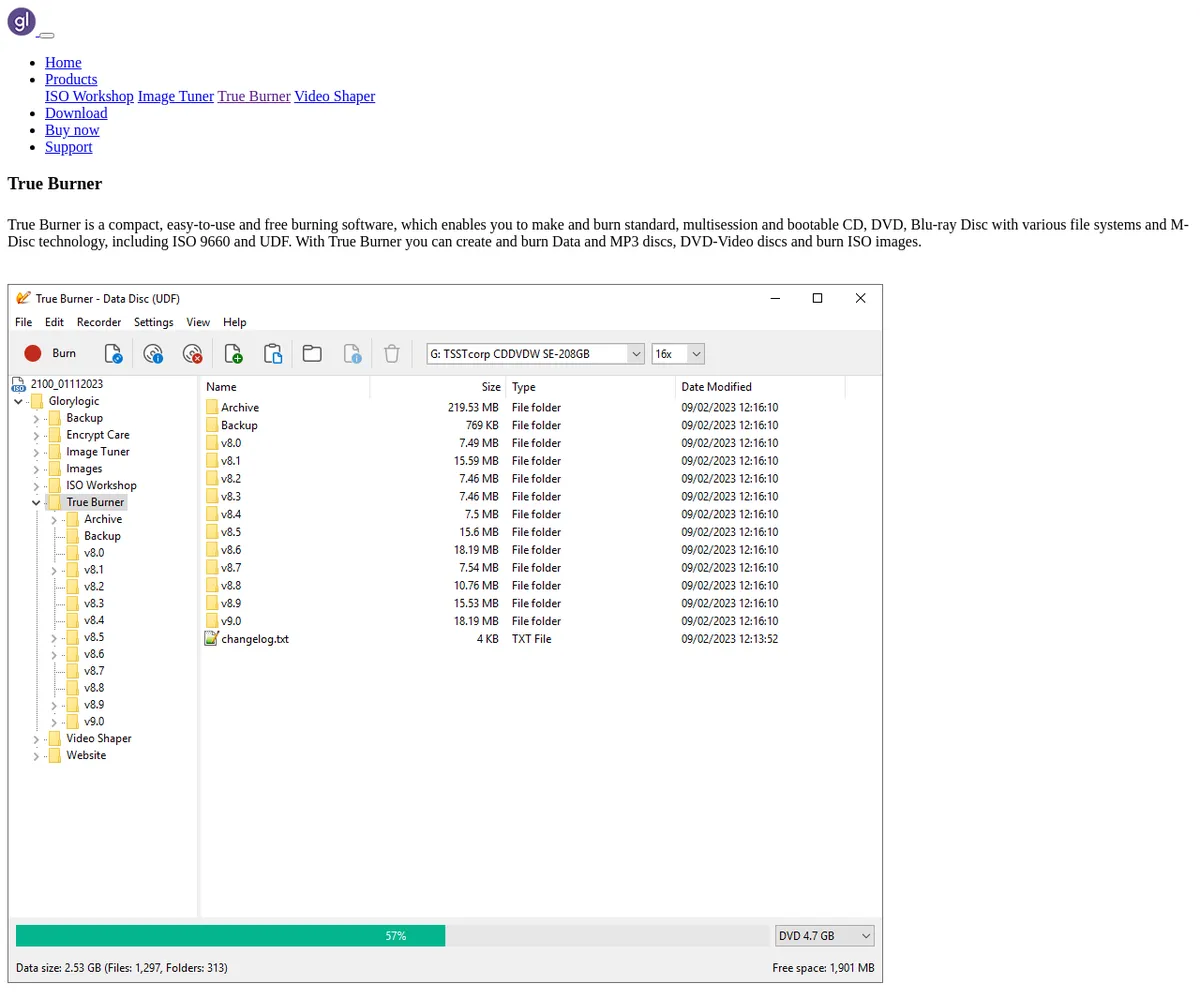The height and width of the screenshot is (1000, 1200).
Task: Click the paste clipboard toolbar icon
Action: (273, 353)
